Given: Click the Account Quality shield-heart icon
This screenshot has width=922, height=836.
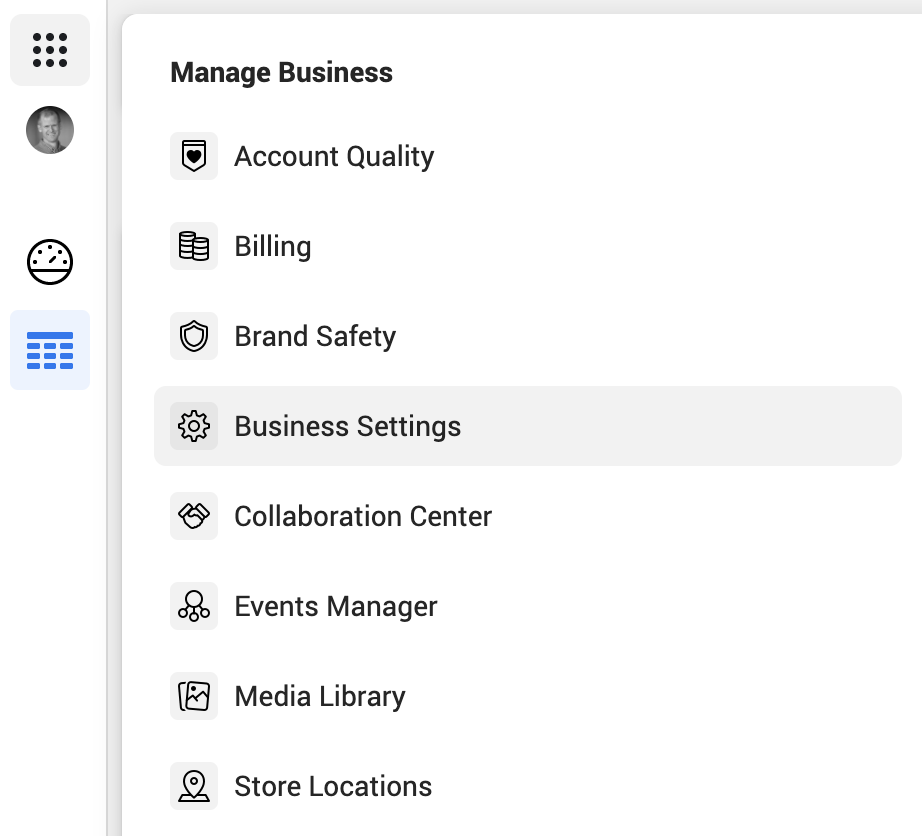Looking at the screenshot, I should (x=194, y=156).
